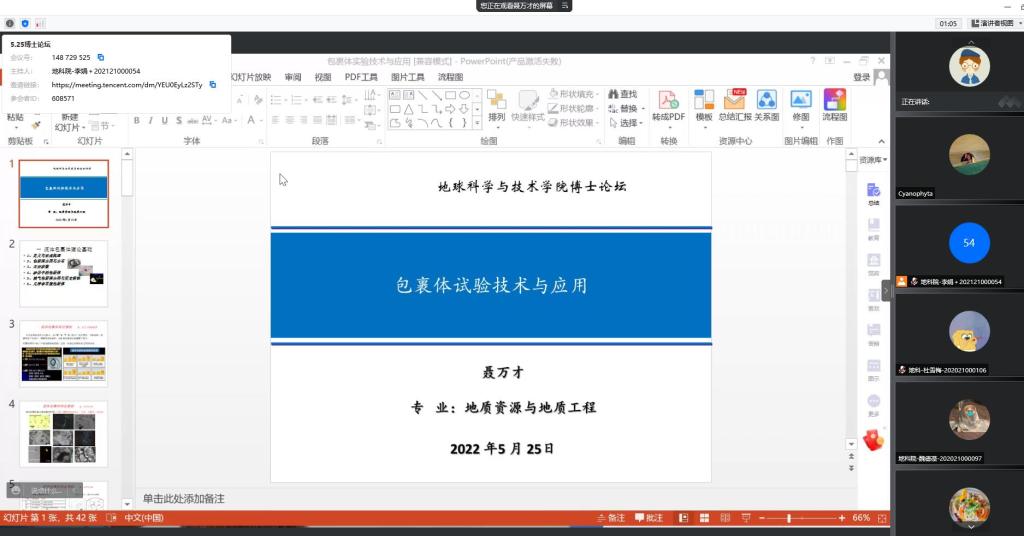Open the Arrange (排列) dropdown
Screen dimensions: 1024x536
pyautogui.click(x=497, y=108)
